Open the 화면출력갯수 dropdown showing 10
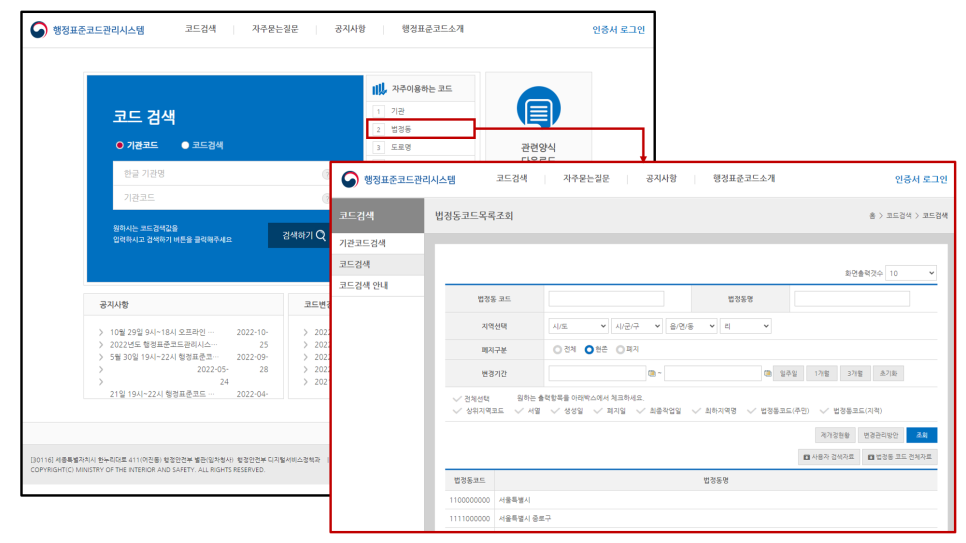Viewport: 966px width, 543px height. click(x=911, y=273)
